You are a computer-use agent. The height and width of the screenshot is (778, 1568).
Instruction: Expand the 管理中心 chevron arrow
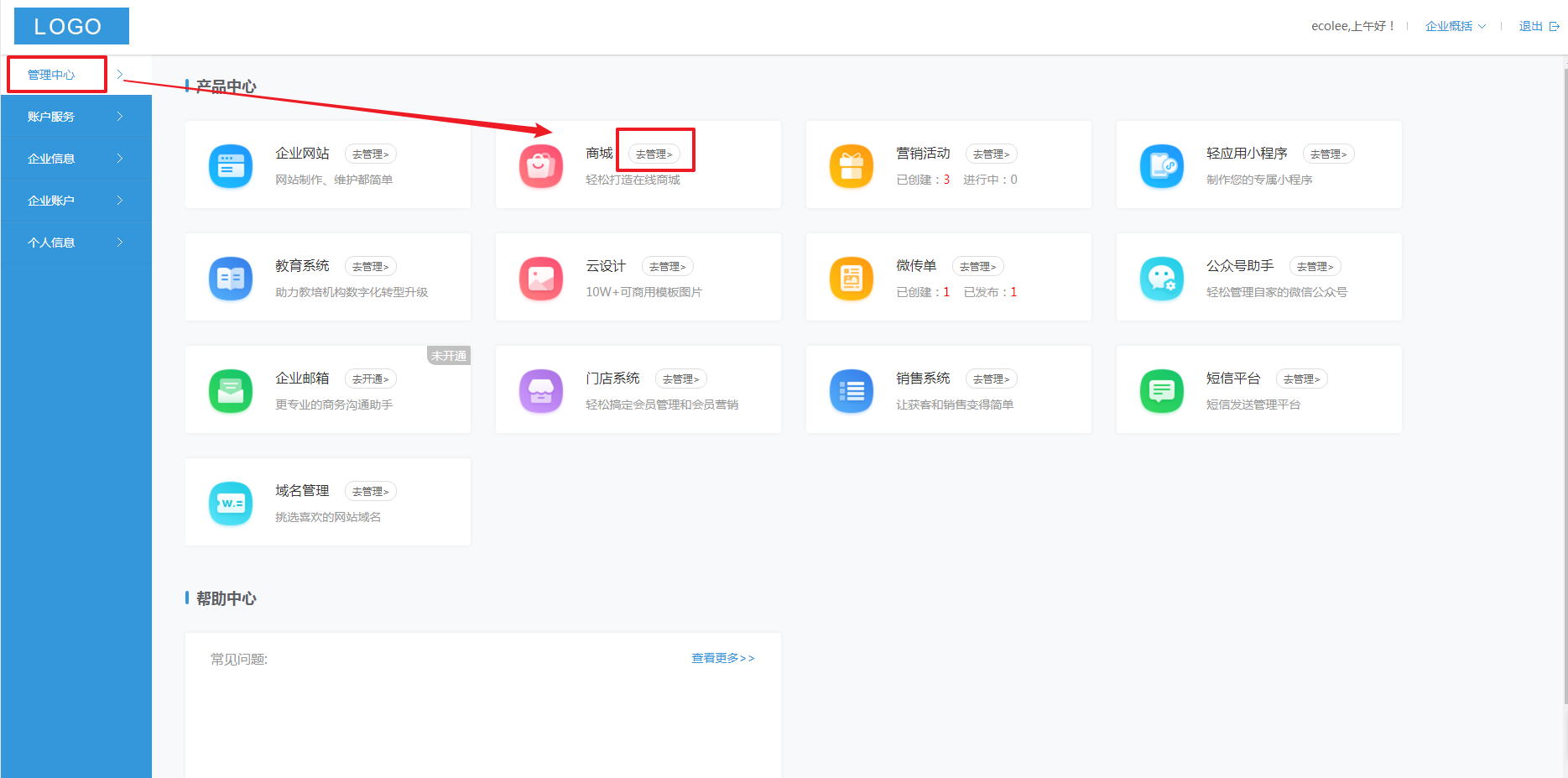point(120,75)
